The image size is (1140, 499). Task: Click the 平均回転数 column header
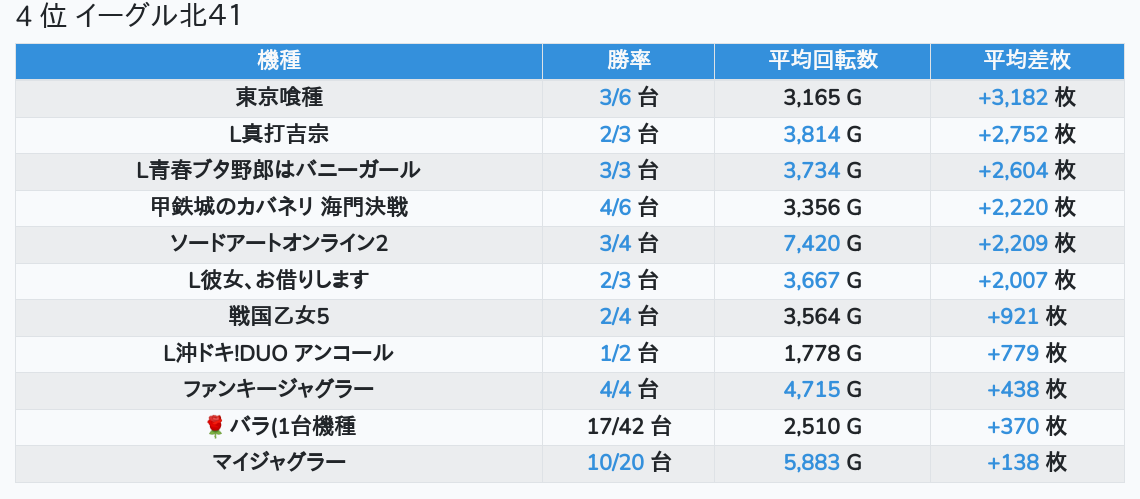coord(823,61)
